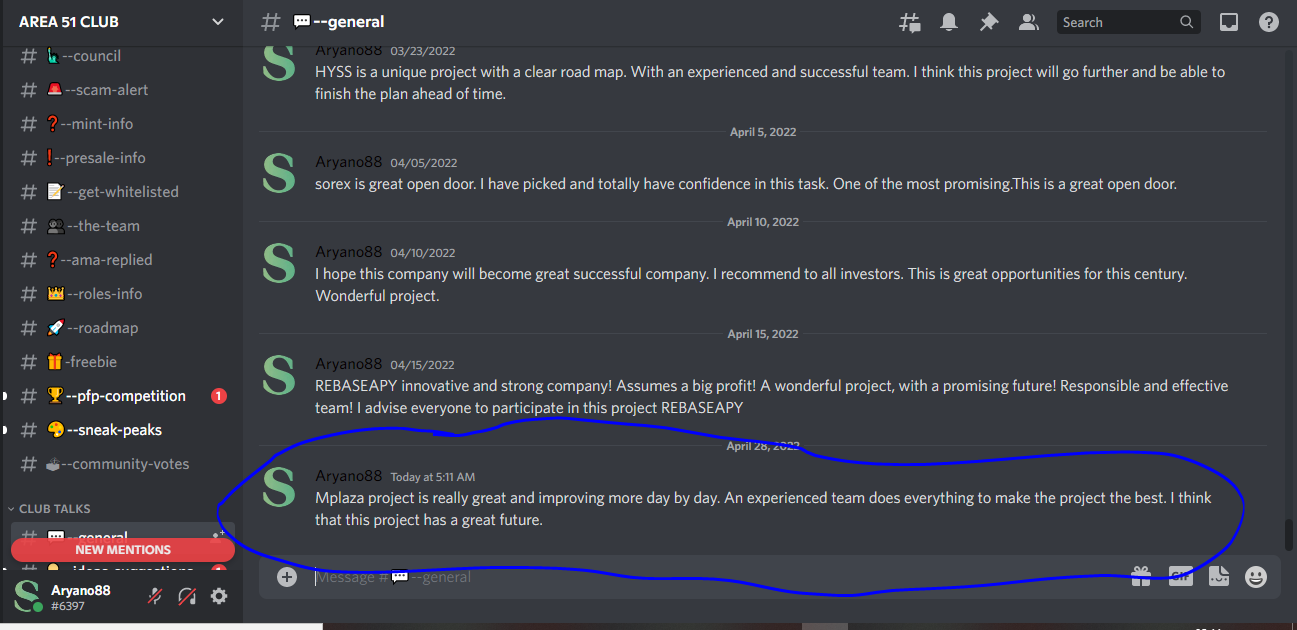Viewport: 1297px width, 630px height.
Task: Show pinned messages pin icon
Action: (x=989, y=22)
